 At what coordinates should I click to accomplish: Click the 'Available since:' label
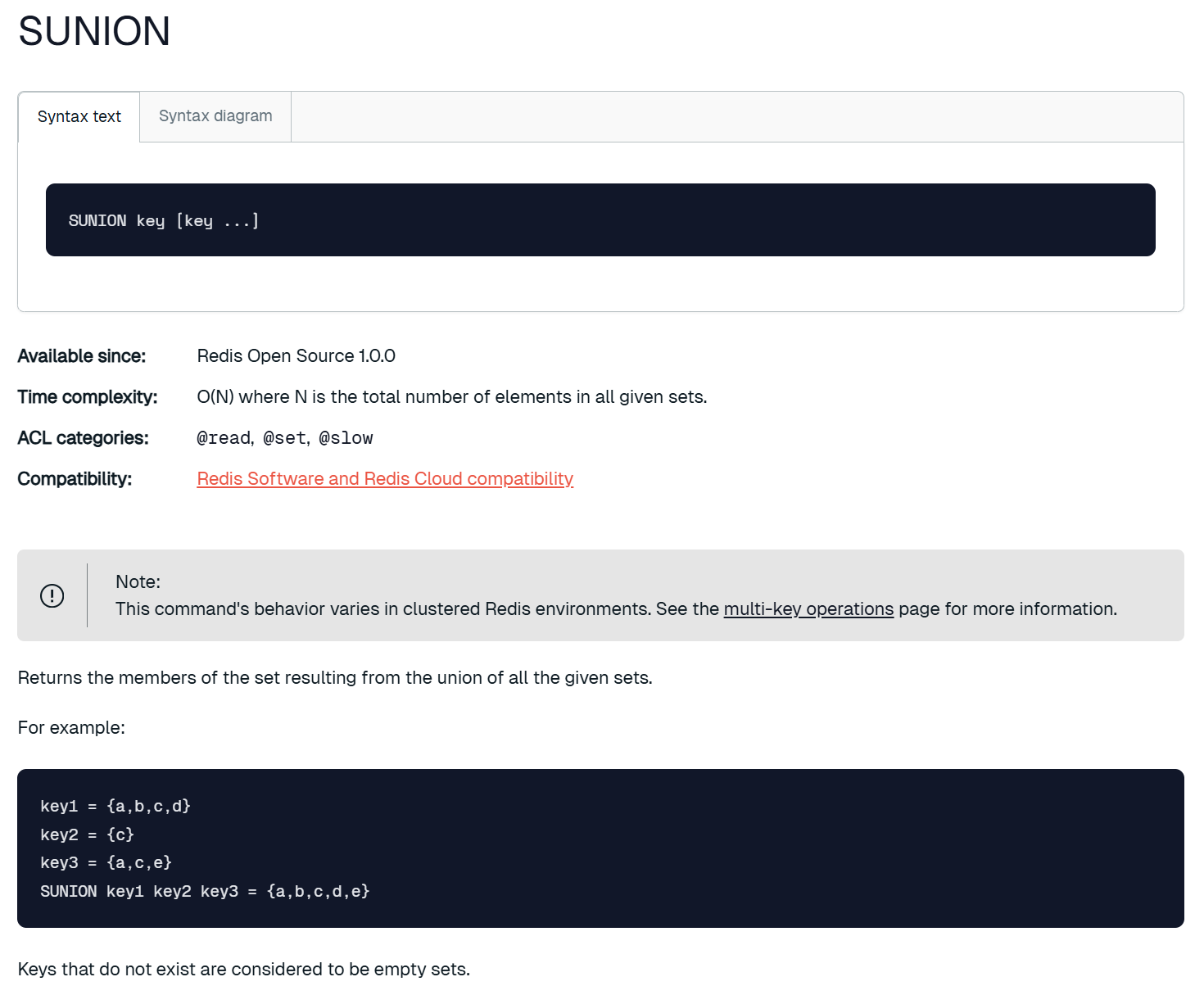(82, 355)
